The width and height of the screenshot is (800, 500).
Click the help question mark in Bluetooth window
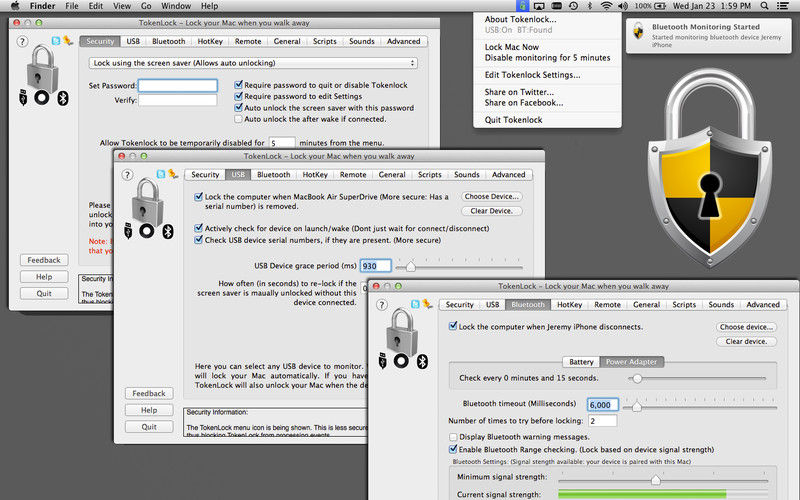[x=382, y=305]
